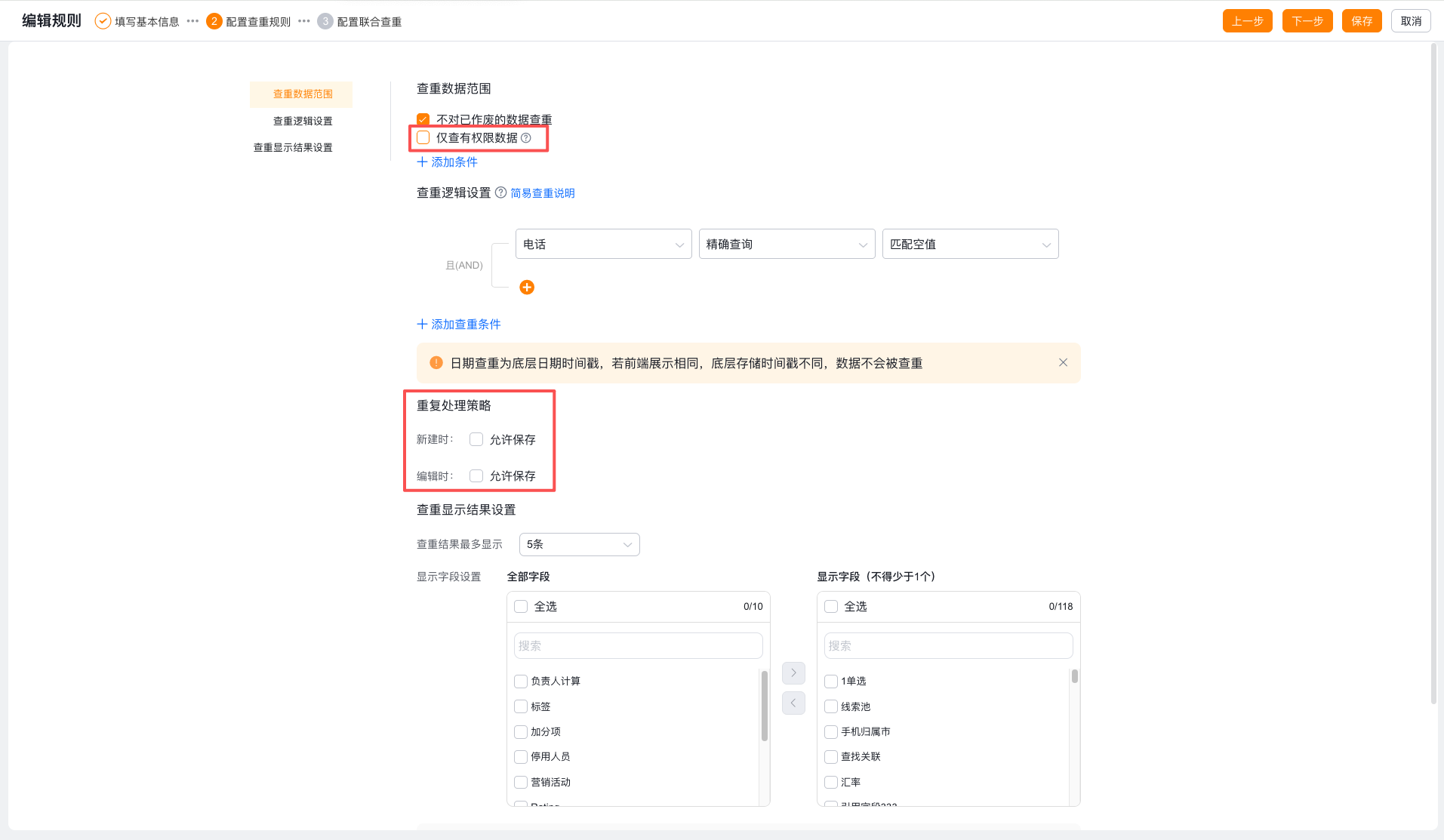This screenshot has width=1444, height=840.
Task: Click the 显示字段 list scrollbar
Action: click(x=1075, y=676)
